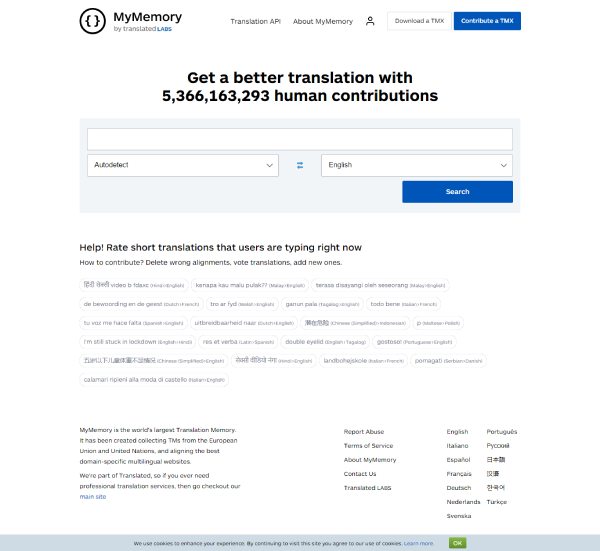The image size is (600, 551).
Task: Open the cookie Learn more link
Action: pyautogui.click(x=418, y=543)
